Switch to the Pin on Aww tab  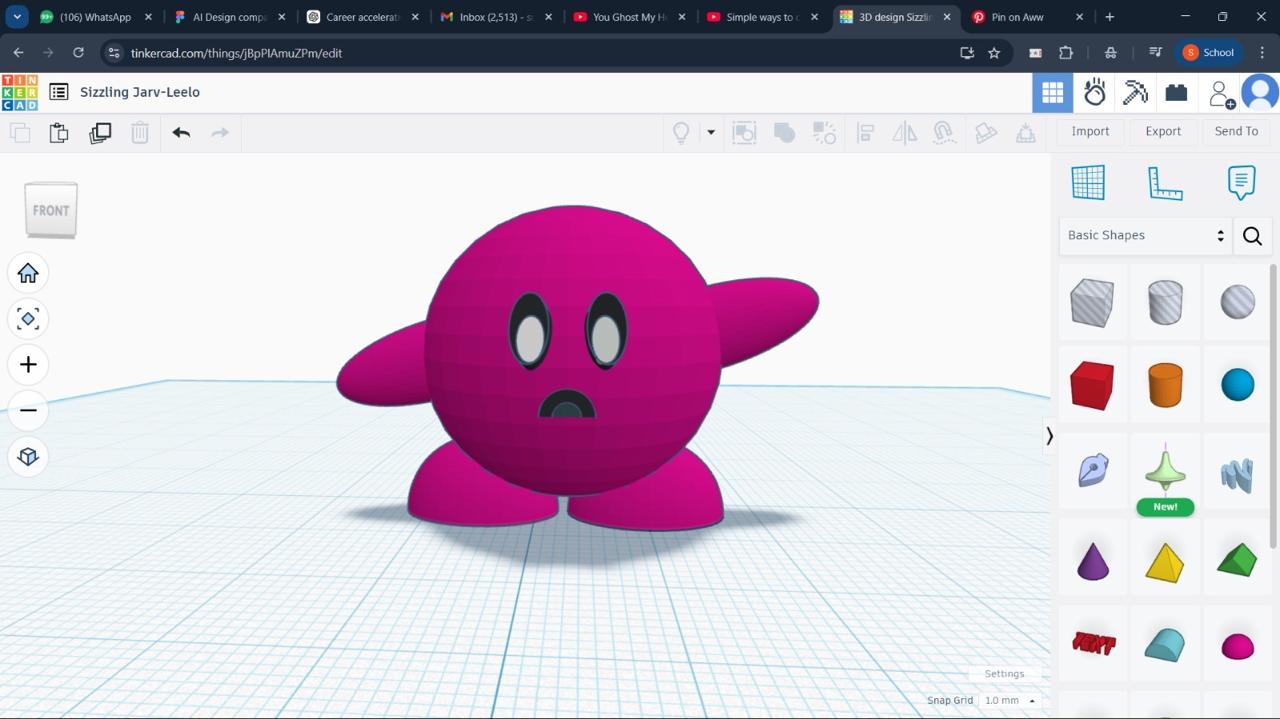(1017, 17)
